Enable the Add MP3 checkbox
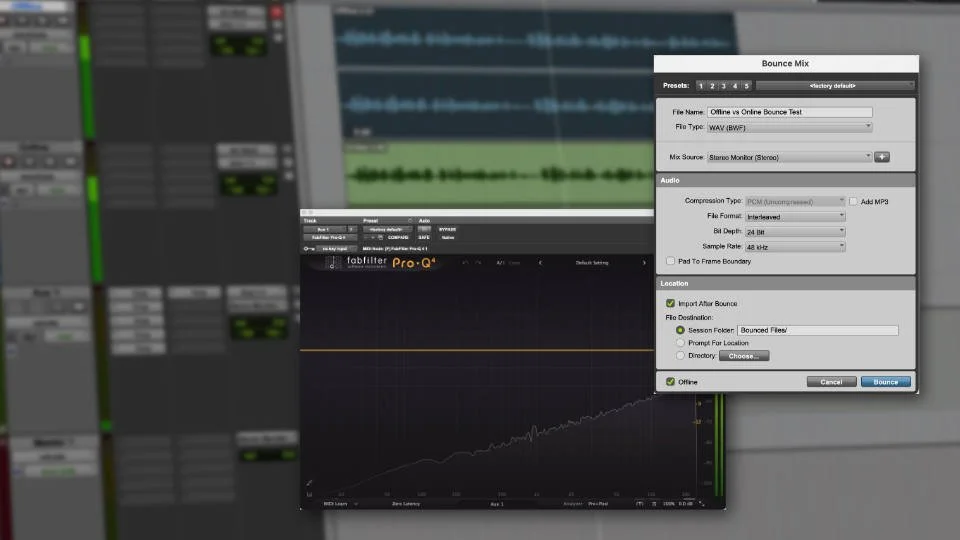960x540 pixels. 853,201
